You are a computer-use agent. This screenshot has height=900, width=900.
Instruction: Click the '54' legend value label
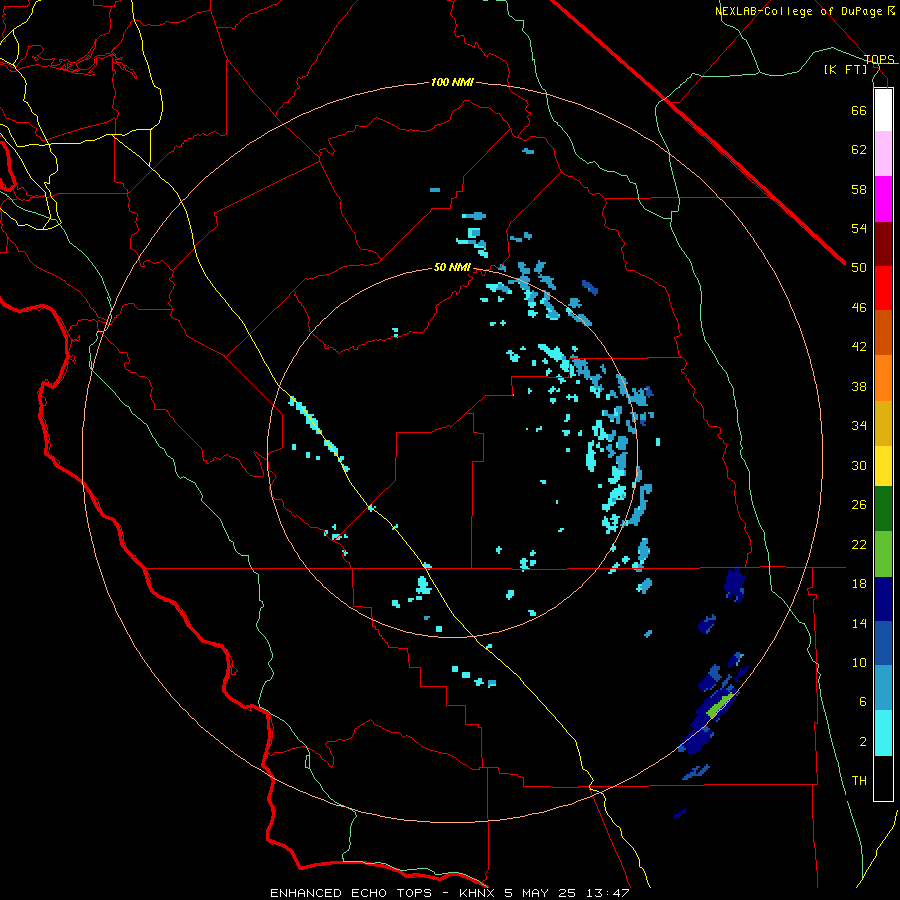[x=859, y=228]
